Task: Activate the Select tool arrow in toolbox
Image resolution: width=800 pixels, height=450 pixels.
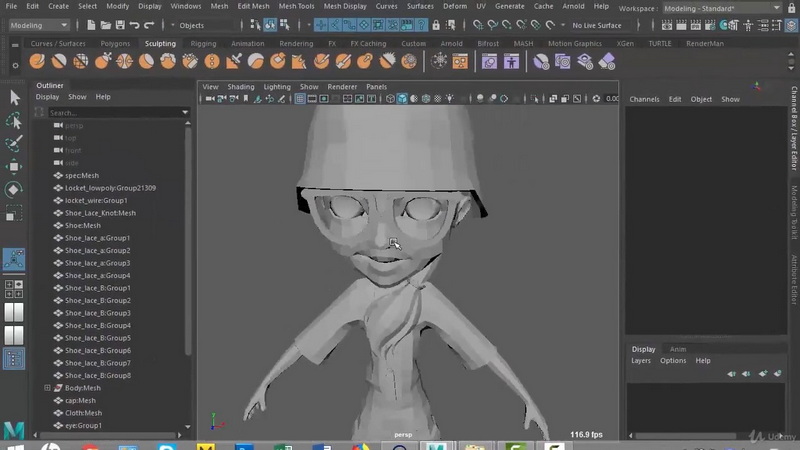Action: click(14, 97)
